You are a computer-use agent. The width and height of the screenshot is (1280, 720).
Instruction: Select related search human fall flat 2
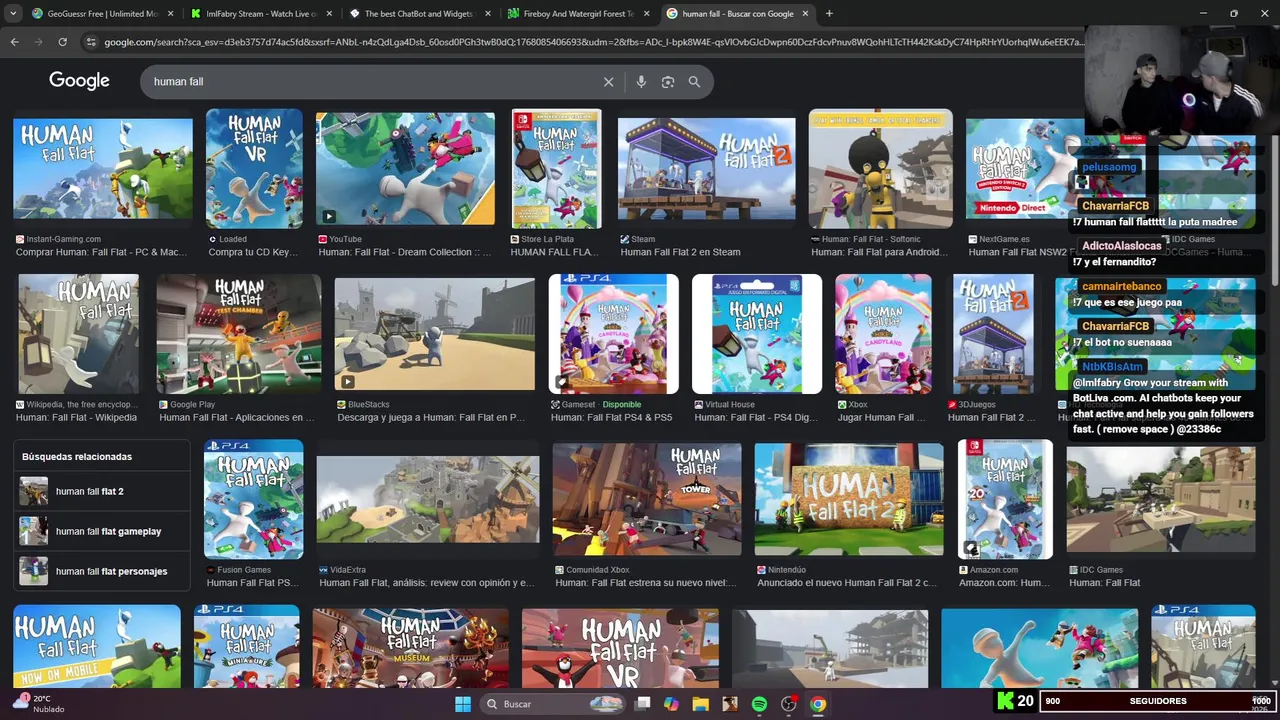pyautogui.click(x=102, y=491)
